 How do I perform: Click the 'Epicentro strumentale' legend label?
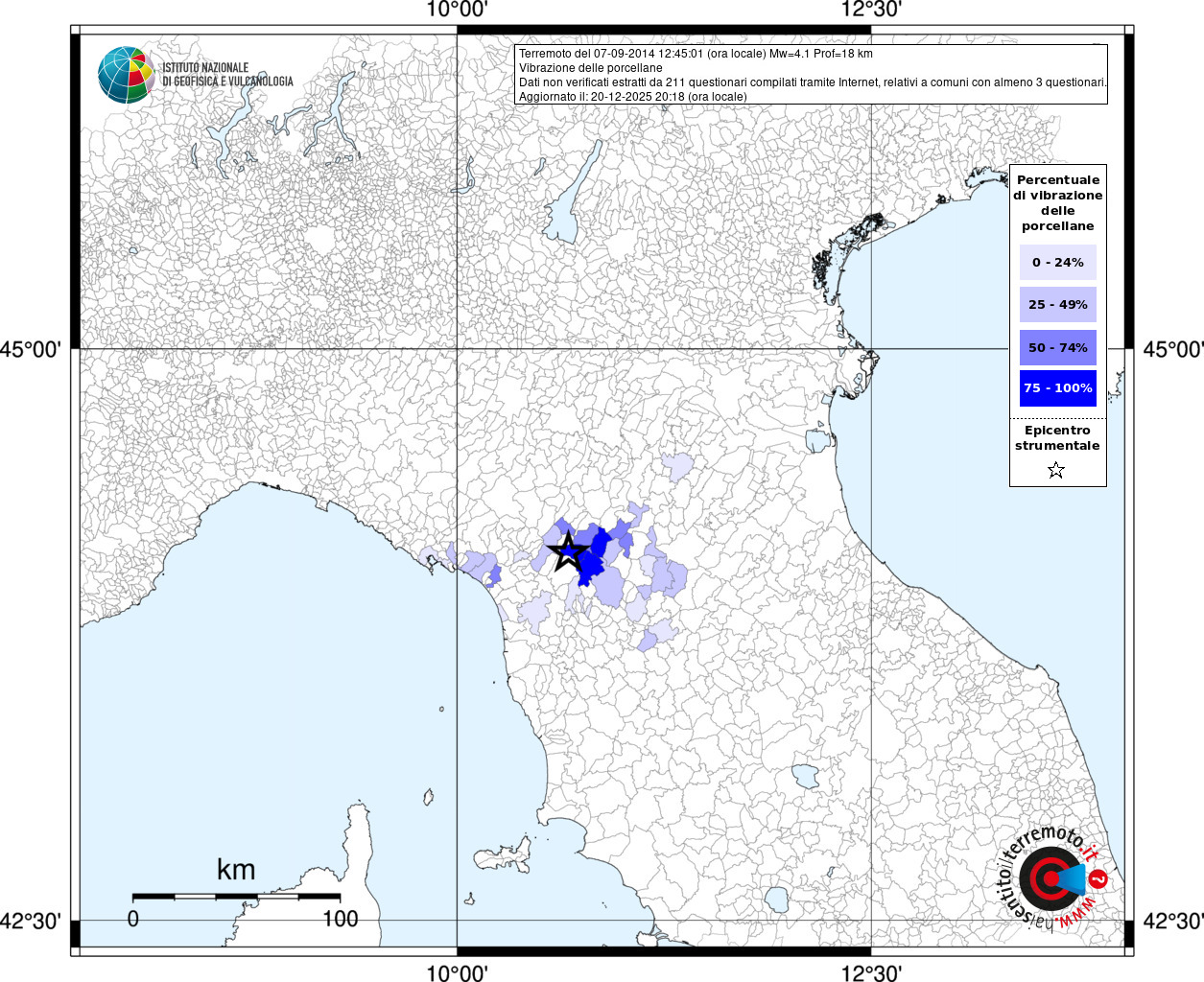1057,437
